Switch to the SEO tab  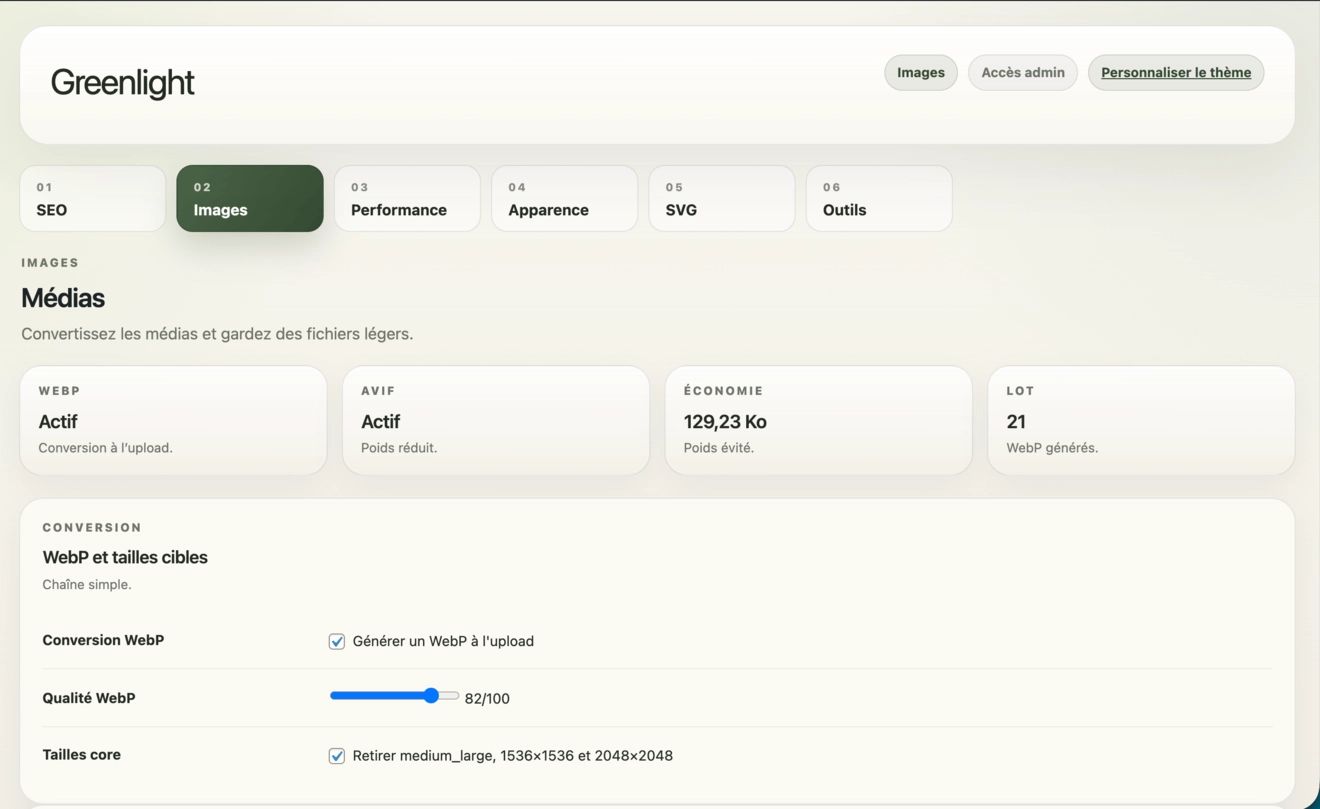tap(92, 198)
